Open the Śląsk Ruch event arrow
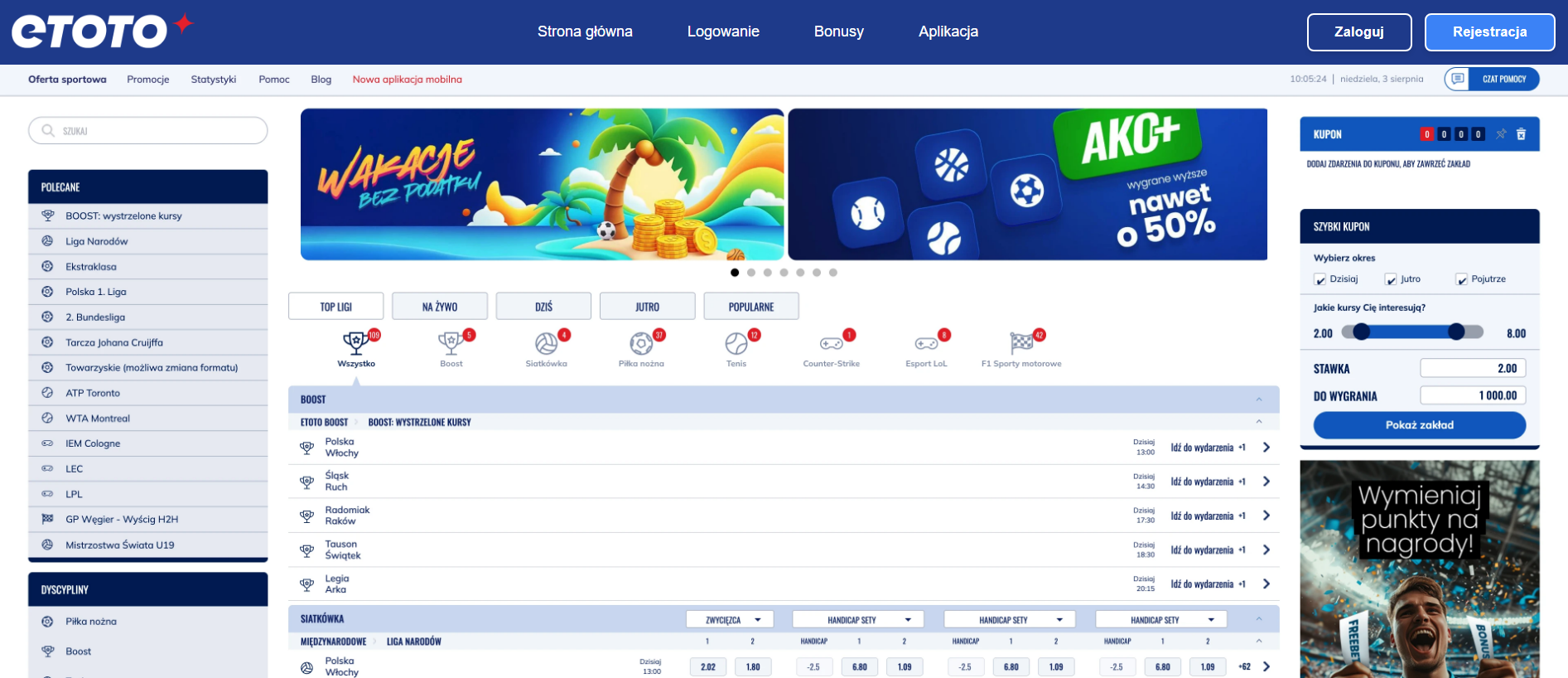Viewport: 1568px width, 678px height. [1266, 481]
